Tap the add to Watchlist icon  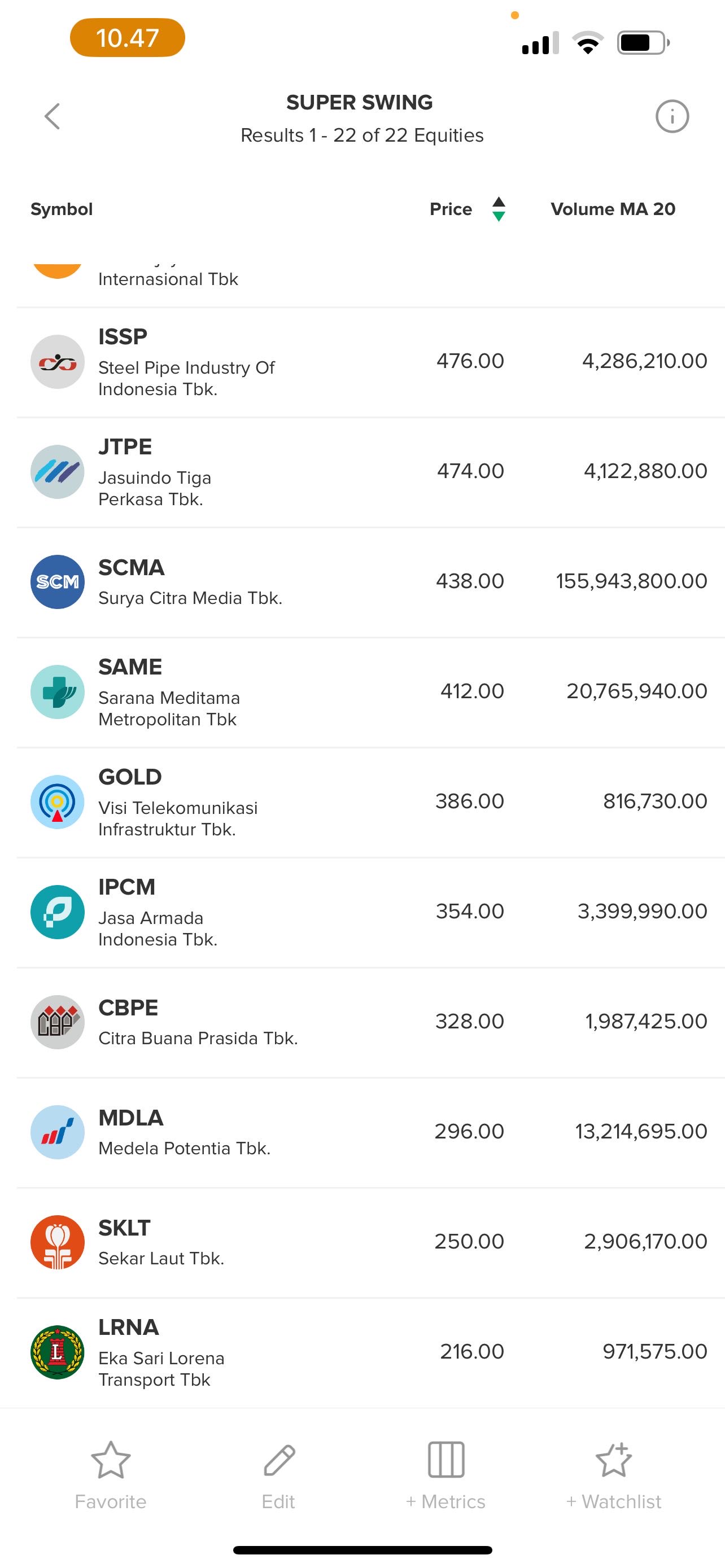[613, 1460]
